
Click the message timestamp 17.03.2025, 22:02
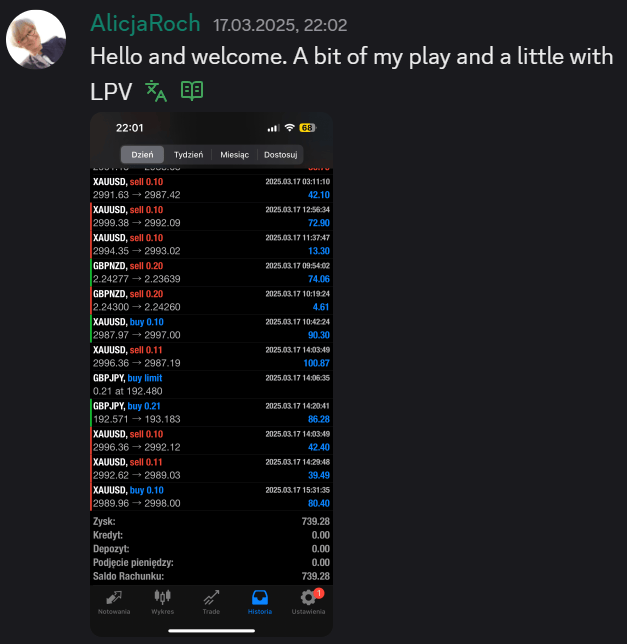(x=280, y=25)
